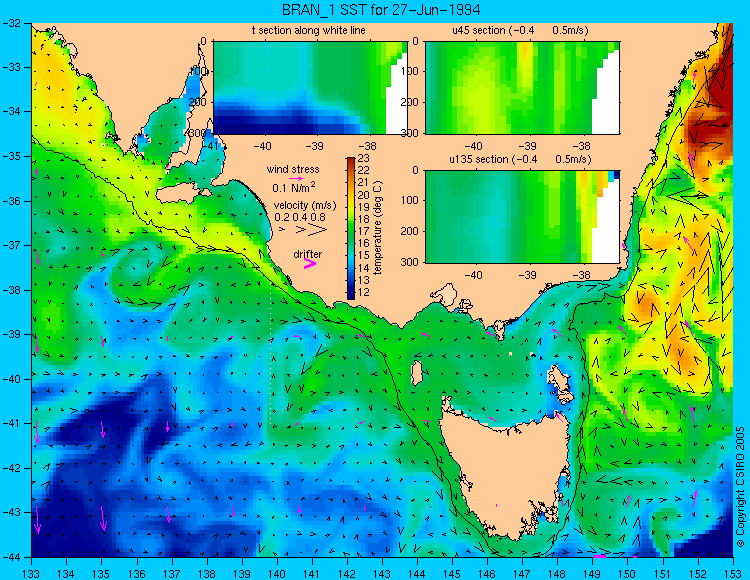Click the temperature color scale bar
Screen dimensions: 750x580
[x=351, y=229]
